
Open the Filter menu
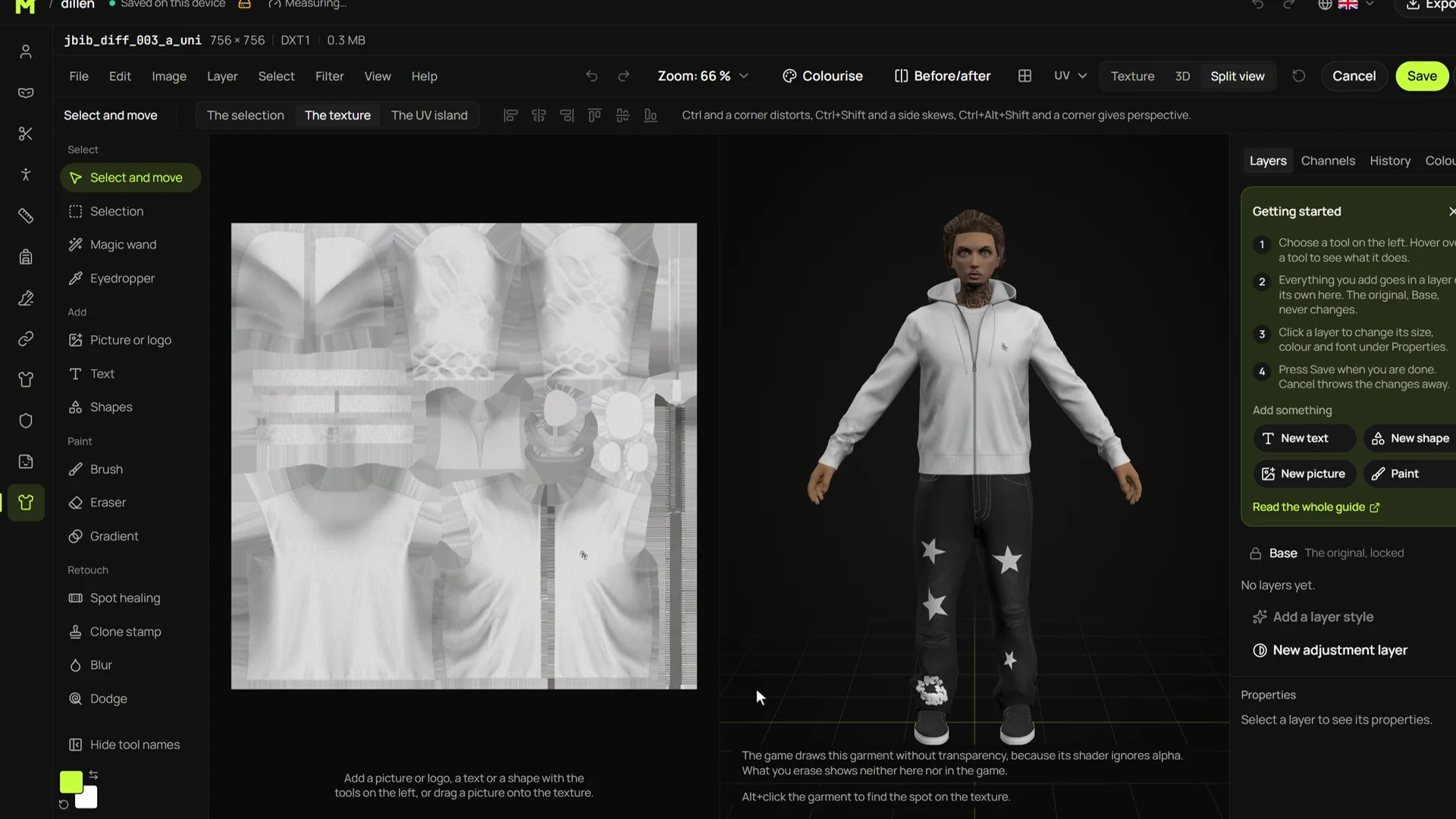329,76
